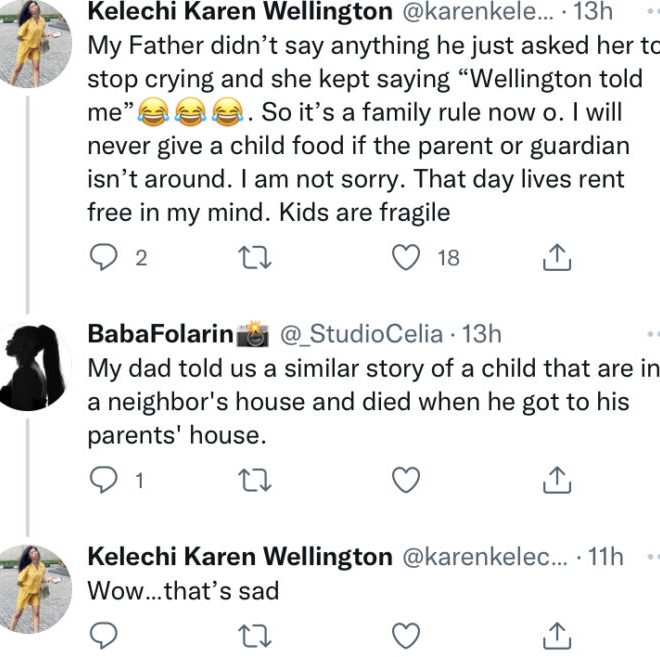The height and width of the screenshot is (657, 660).
Task: Reply to BabaFolarin's tweet
Action: pyautogui.click(x=104, y=481)
